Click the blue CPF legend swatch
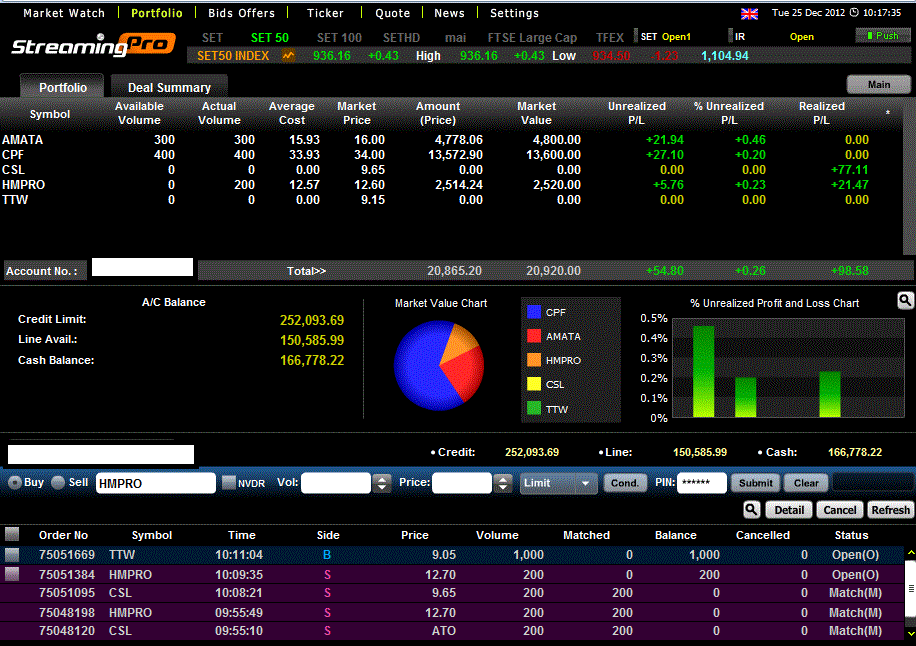The width and height of the screenshot is (916, 646). (x=534, y=312)
